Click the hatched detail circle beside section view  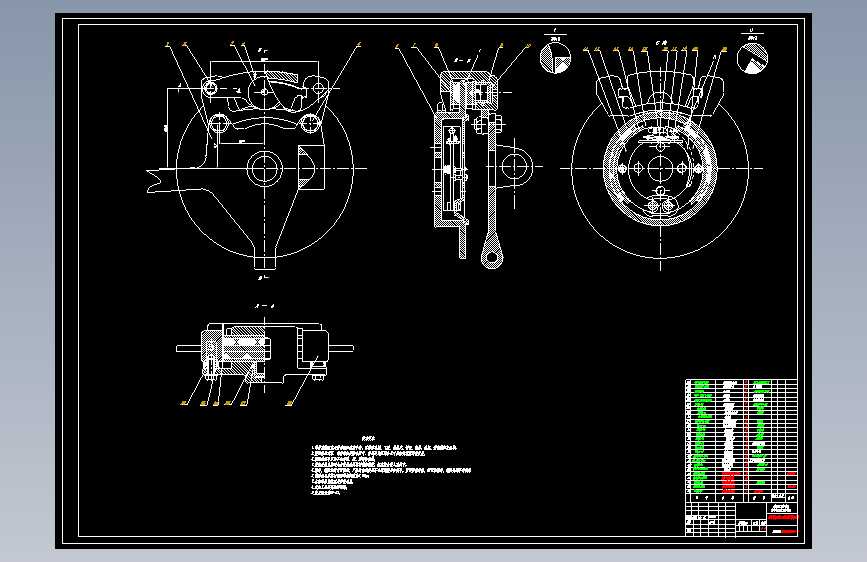click(x=555, y=58)
